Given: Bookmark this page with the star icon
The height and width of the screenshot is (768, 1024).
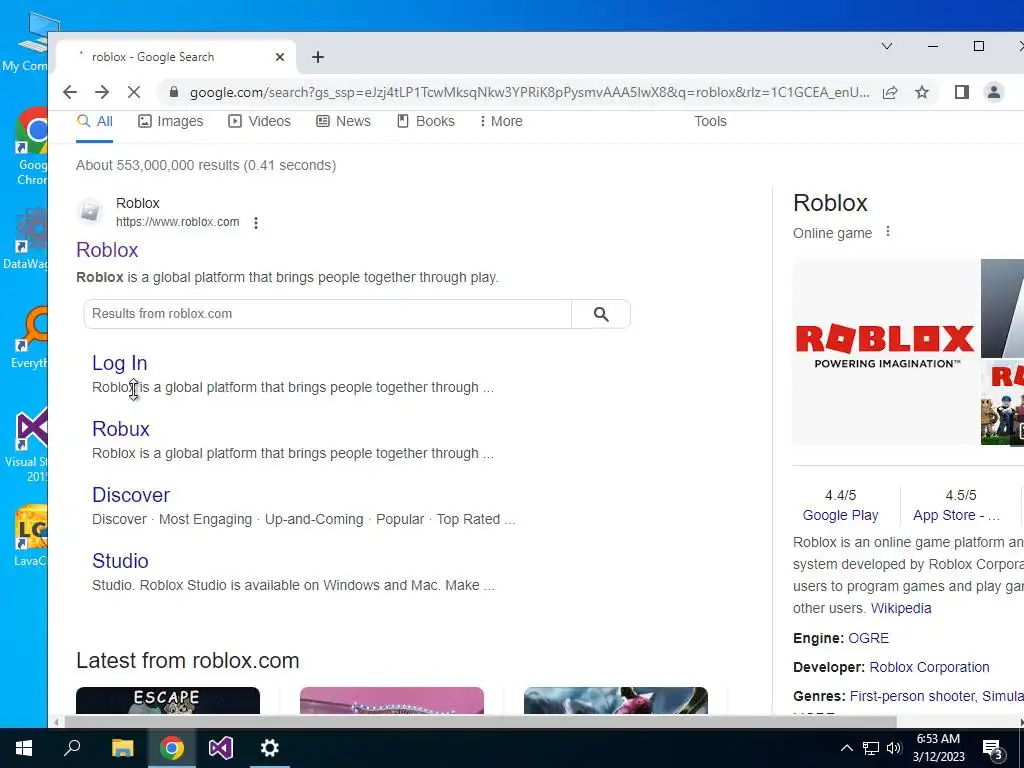Looking at the screenshot, I should click(922, 92).
